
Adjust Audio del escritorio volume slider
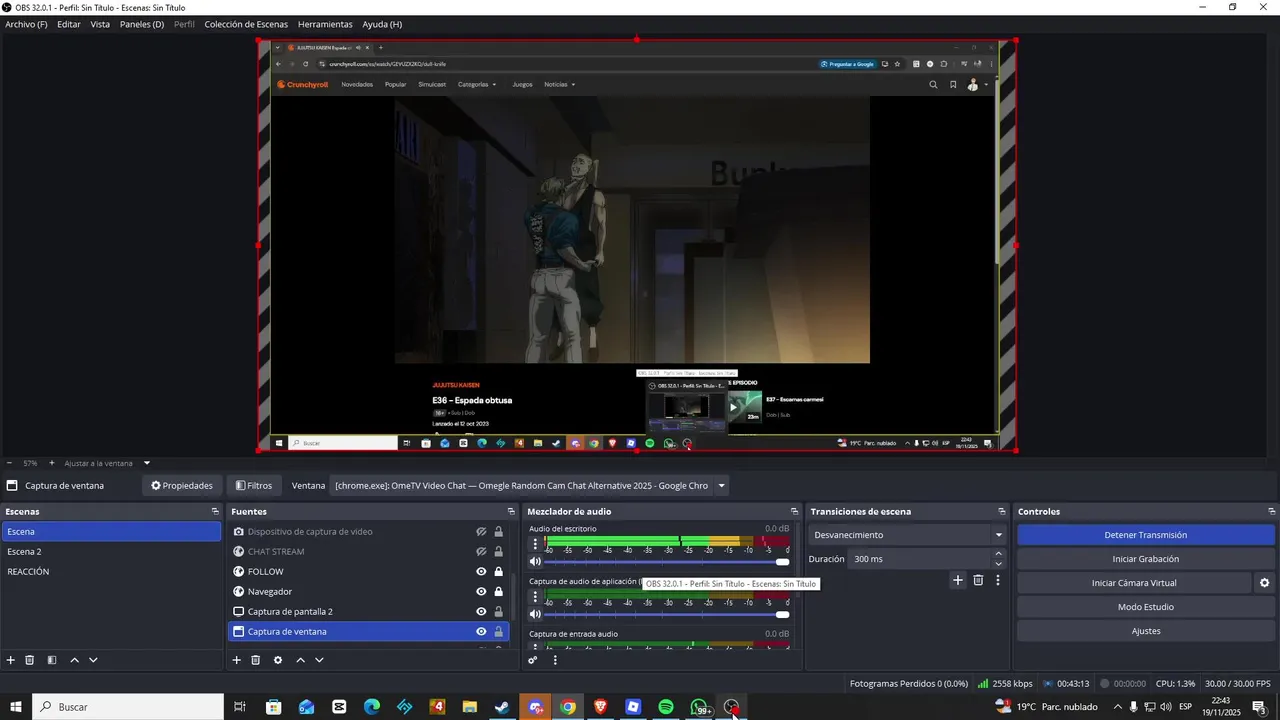668,562
